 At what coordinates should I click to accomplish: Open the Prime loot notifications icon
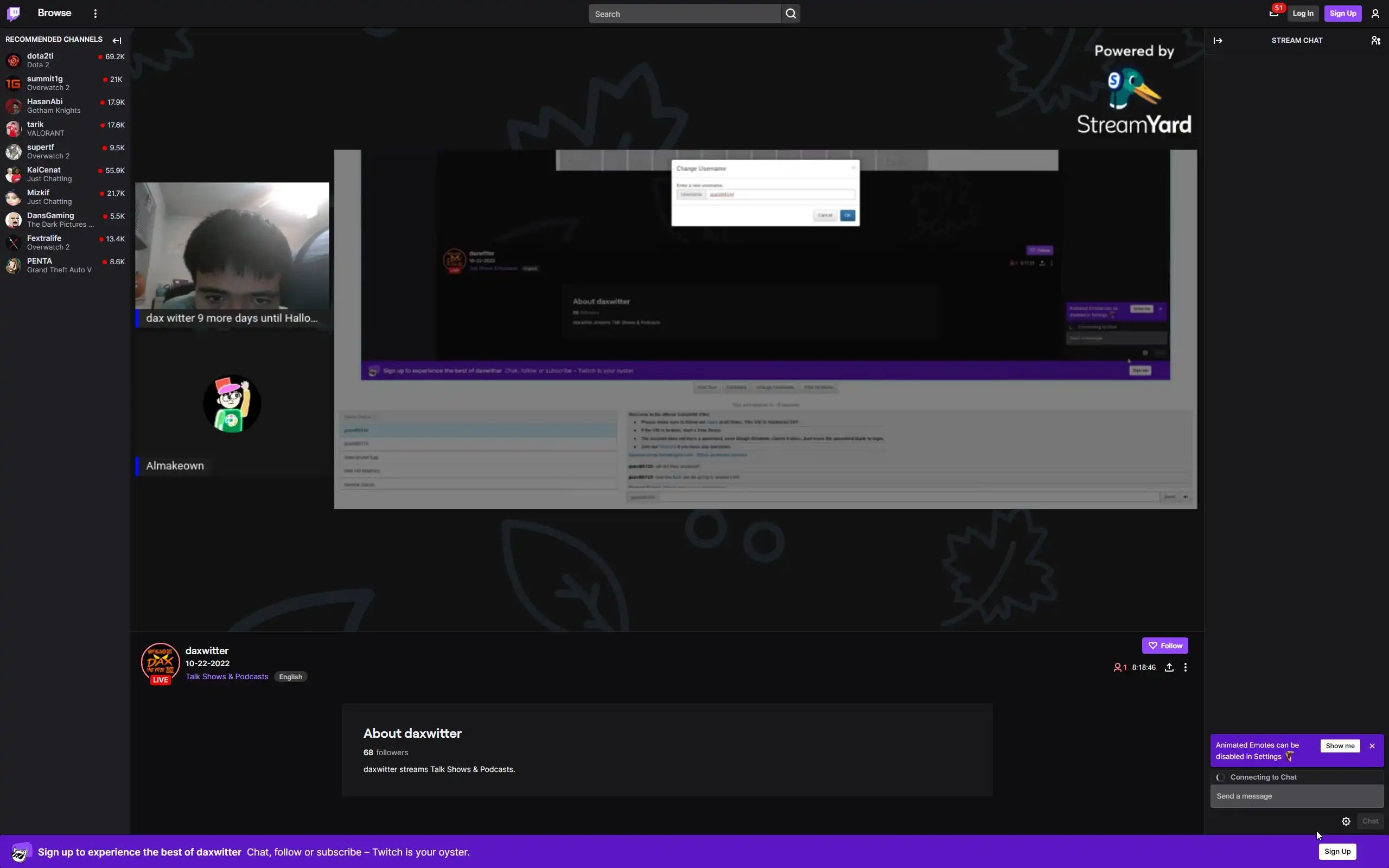pos(1273,13)
